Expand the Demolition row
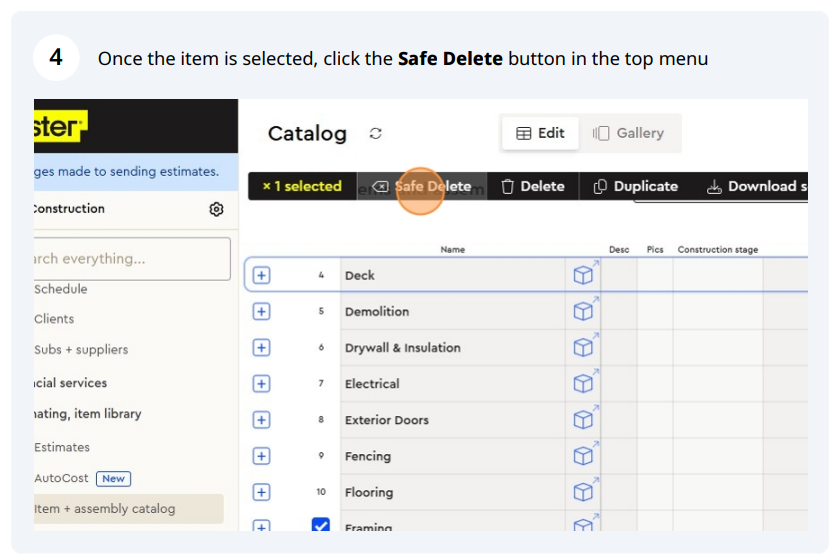This screenshot has width=834, height=558. [x=261, y=312]
